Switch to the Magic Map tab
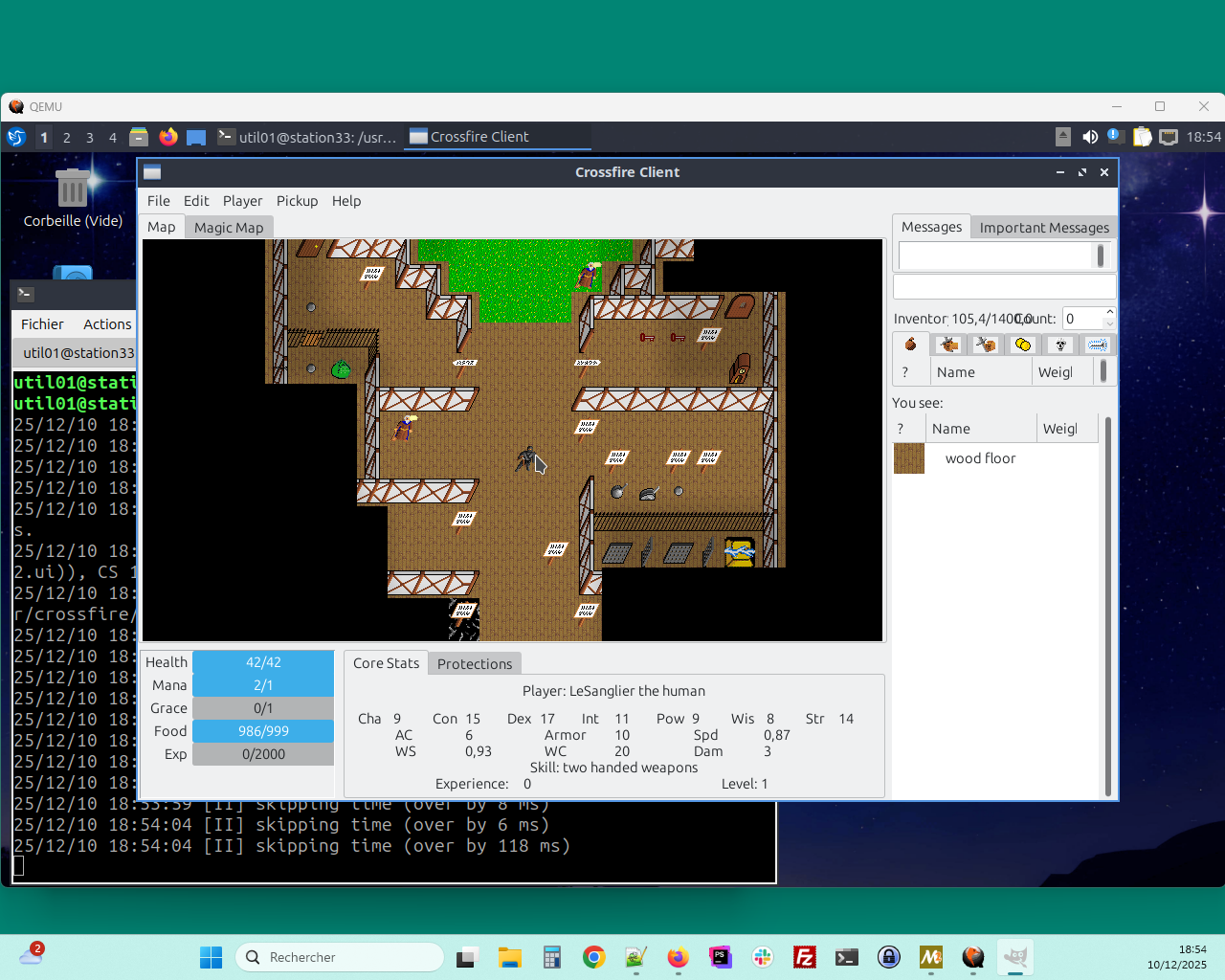Viewport: 1225px width, 980px height. 229,227
